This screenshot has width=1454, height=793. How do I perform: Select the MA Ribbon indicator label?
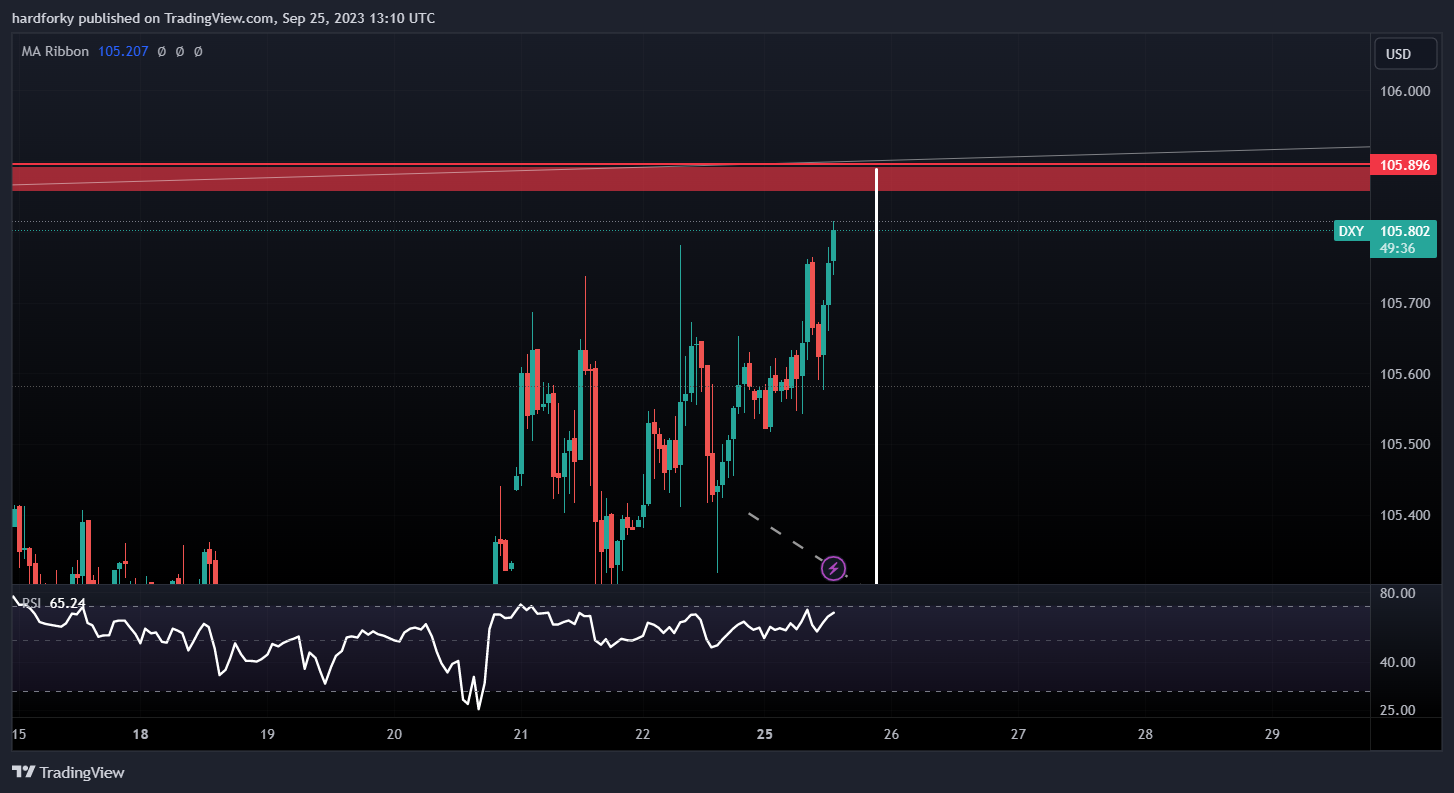pos(55,51)
